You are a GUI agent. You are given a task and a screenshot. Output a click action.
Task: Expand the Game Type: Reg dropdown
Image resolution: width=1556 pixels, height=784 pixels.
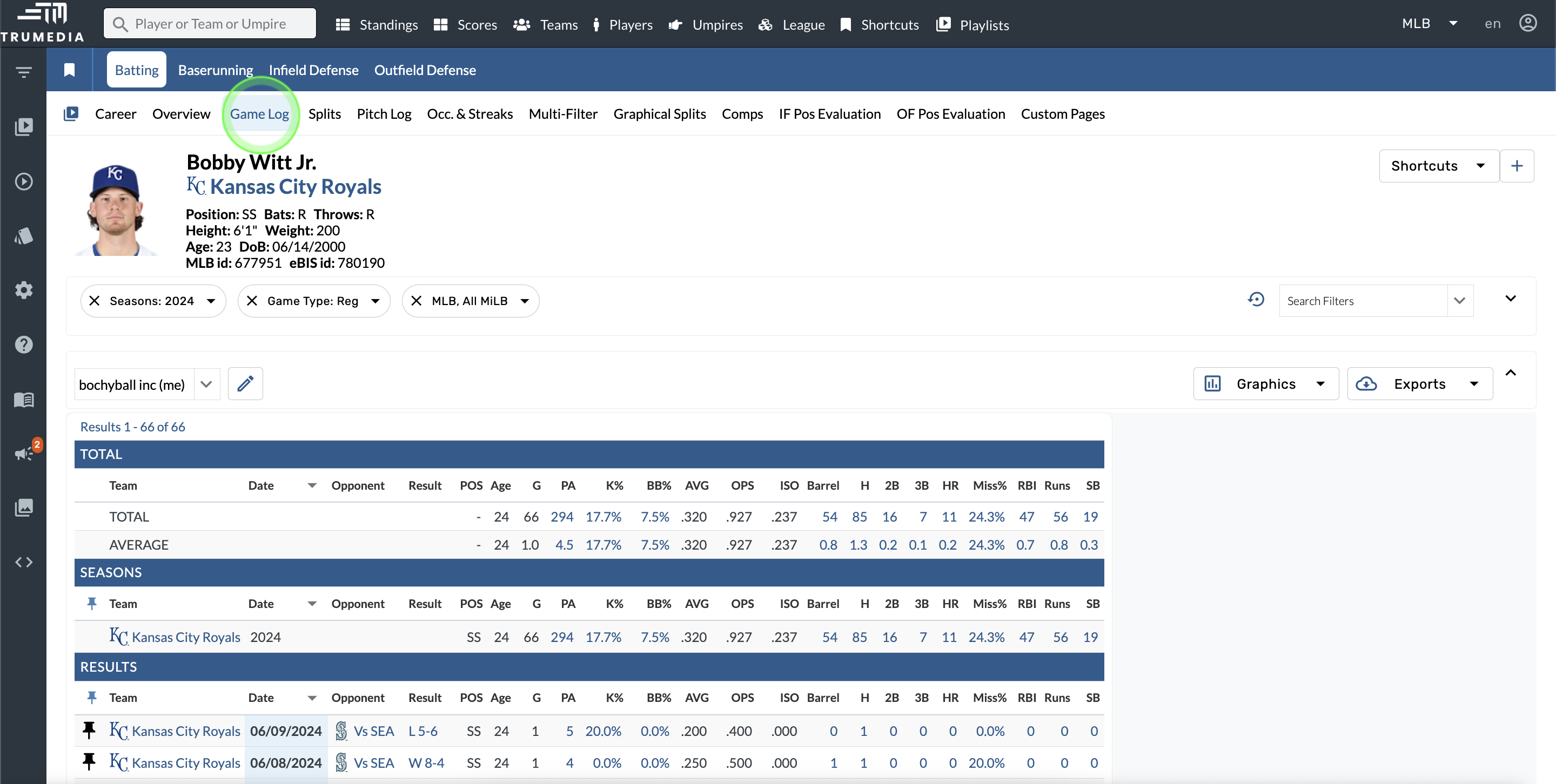point(375,301)
